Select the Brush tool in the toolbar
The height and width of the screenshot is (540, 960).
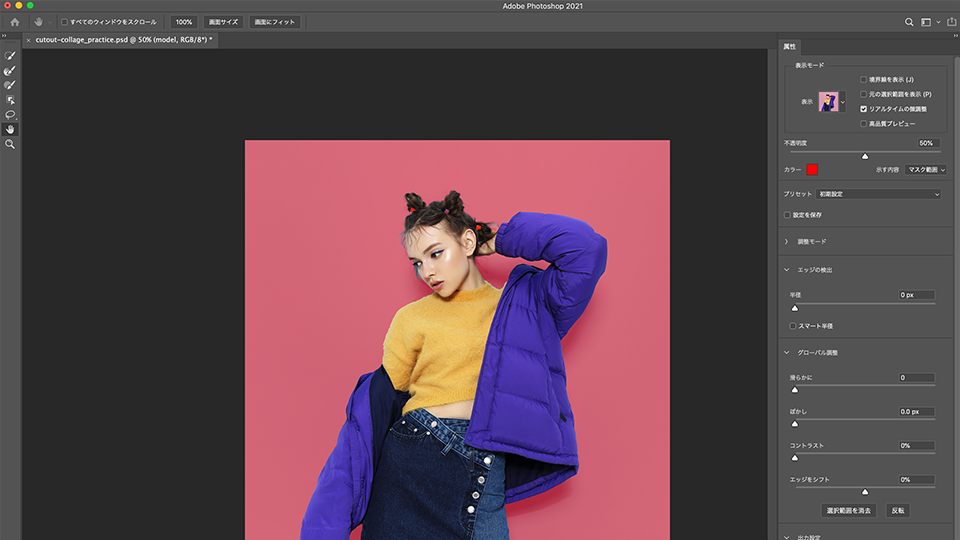tap(10, 85)
